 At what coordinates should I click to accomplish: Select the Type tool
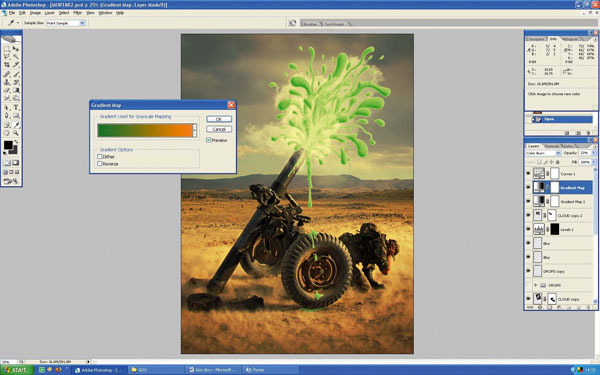coord(16,108)
